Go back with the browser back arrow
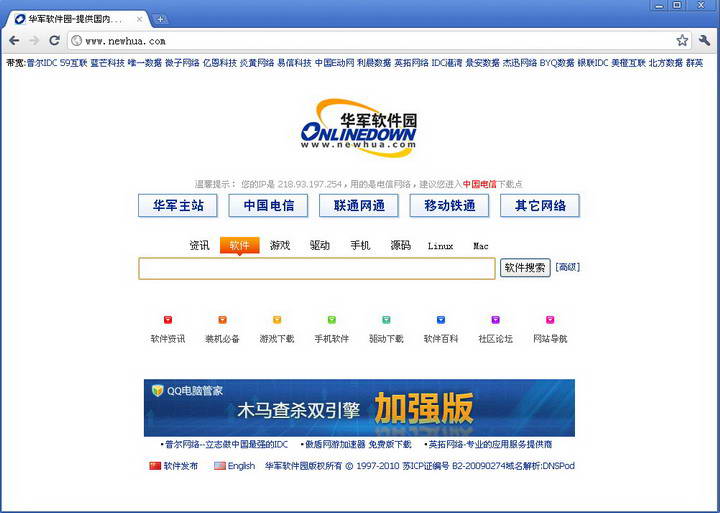Viewport: 720px width, 513px height. coord(14,40)
